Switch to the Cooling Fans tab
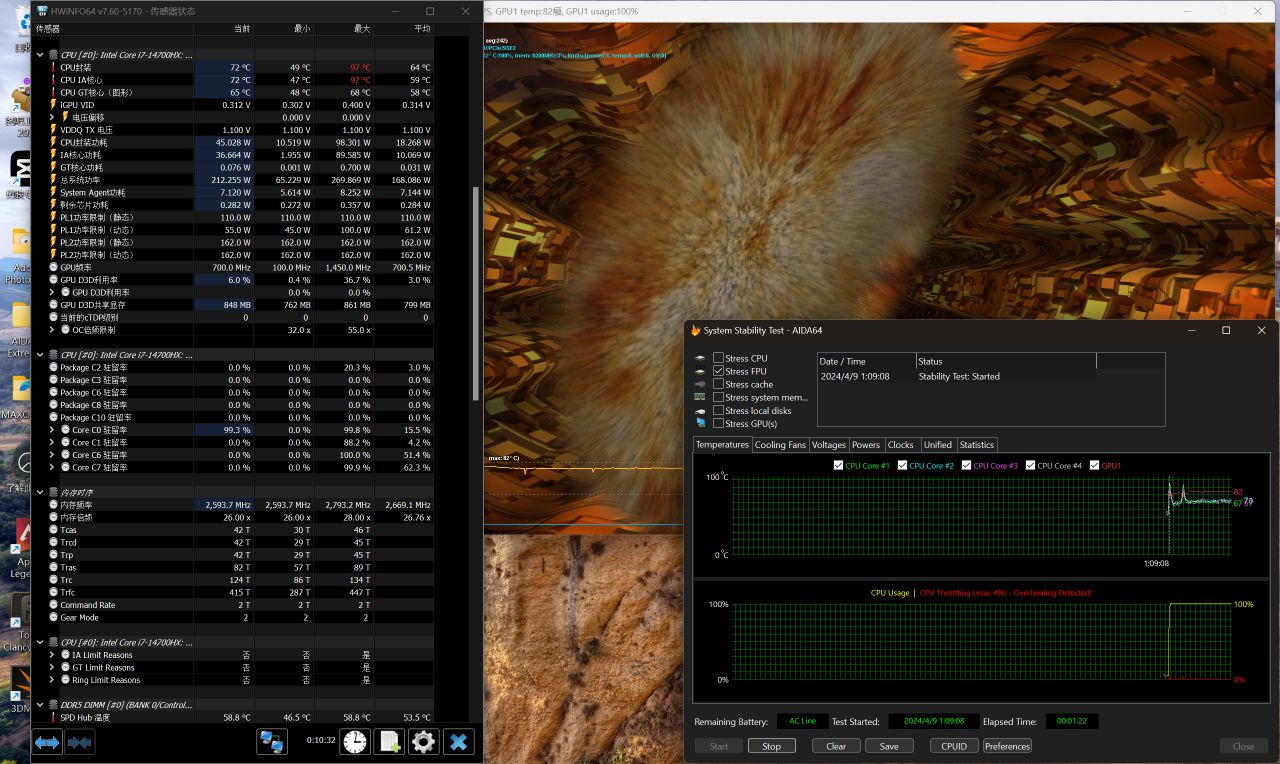 pyautogui.click(x=779, y=444)
